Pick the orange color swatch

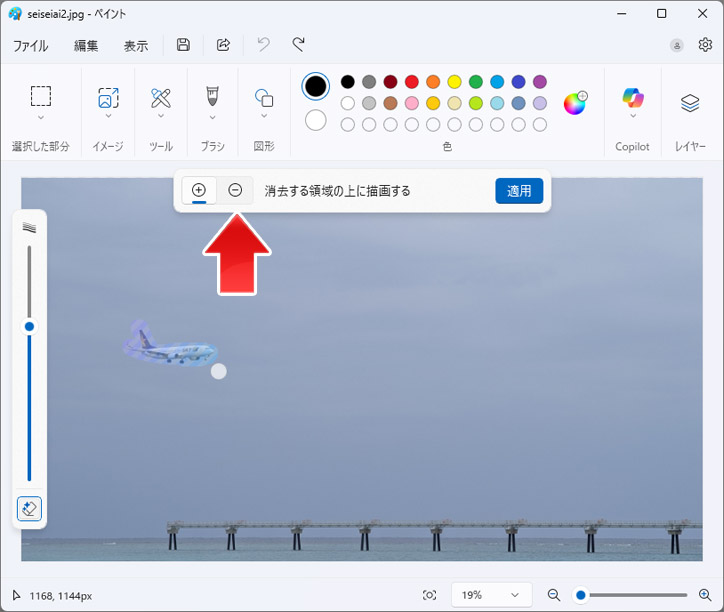point(433,82)
